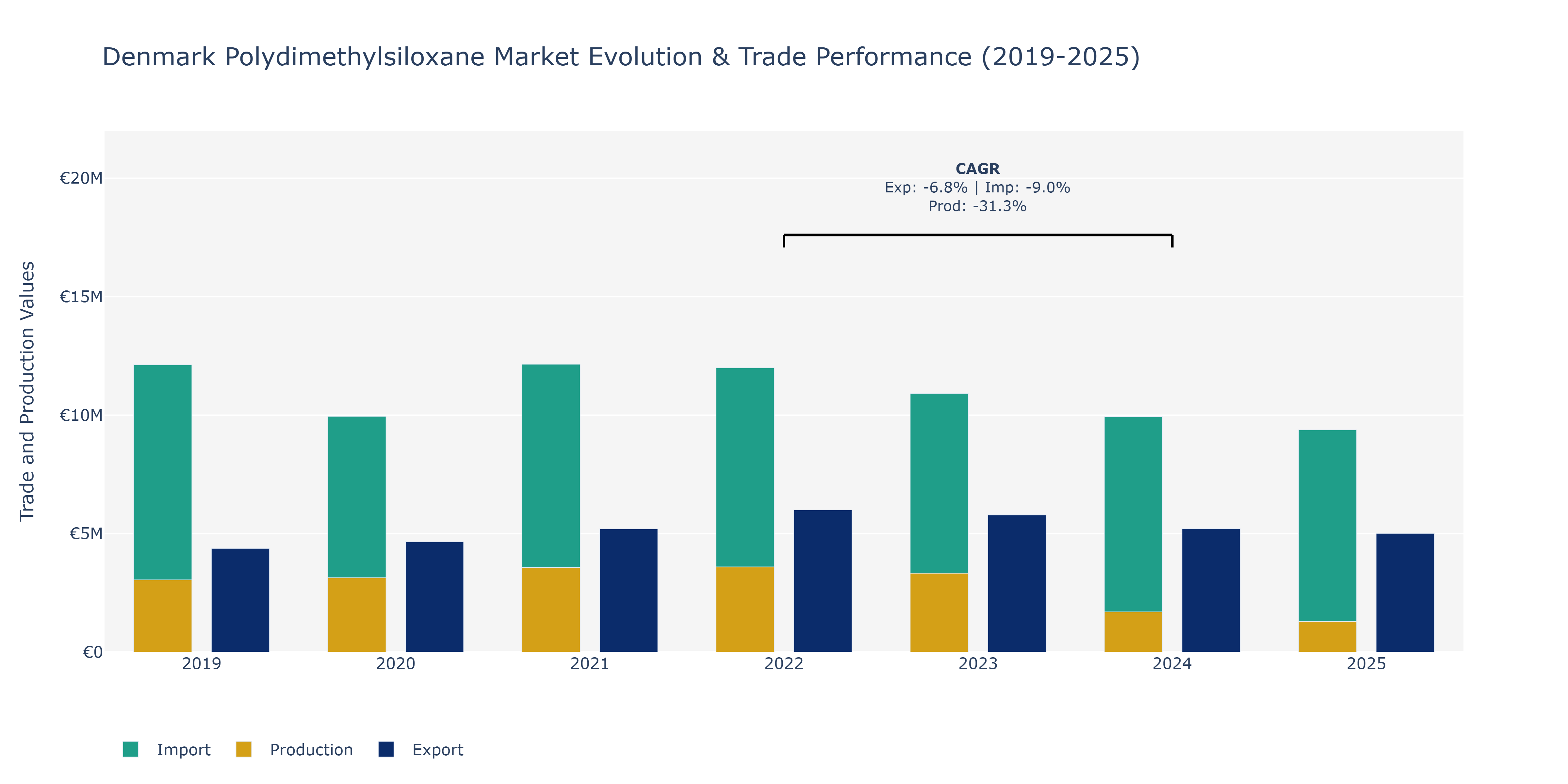Click the €15M y-axis tick label
Image resolution: width=1568 pixels, height=784 pixels.
(81, 297)
